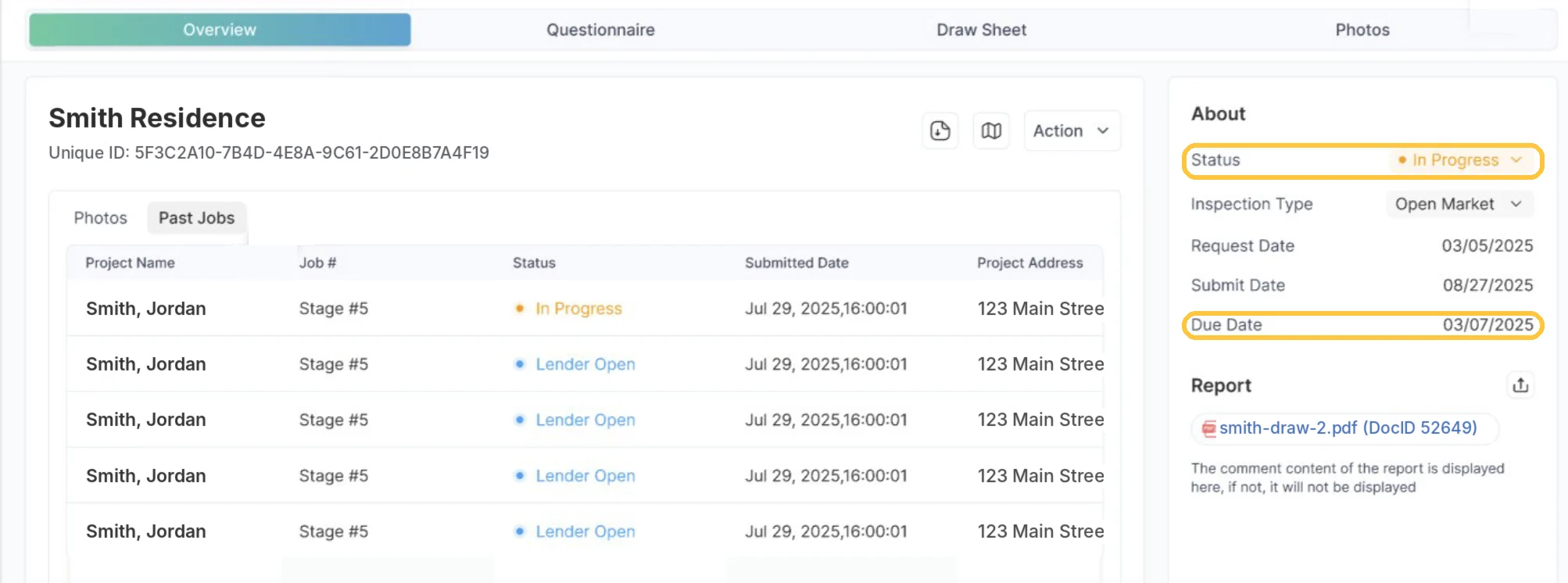Open the map view icon
Image resolution: width=1568 pixels, height=583 pixels.
[x=991, y=131]
